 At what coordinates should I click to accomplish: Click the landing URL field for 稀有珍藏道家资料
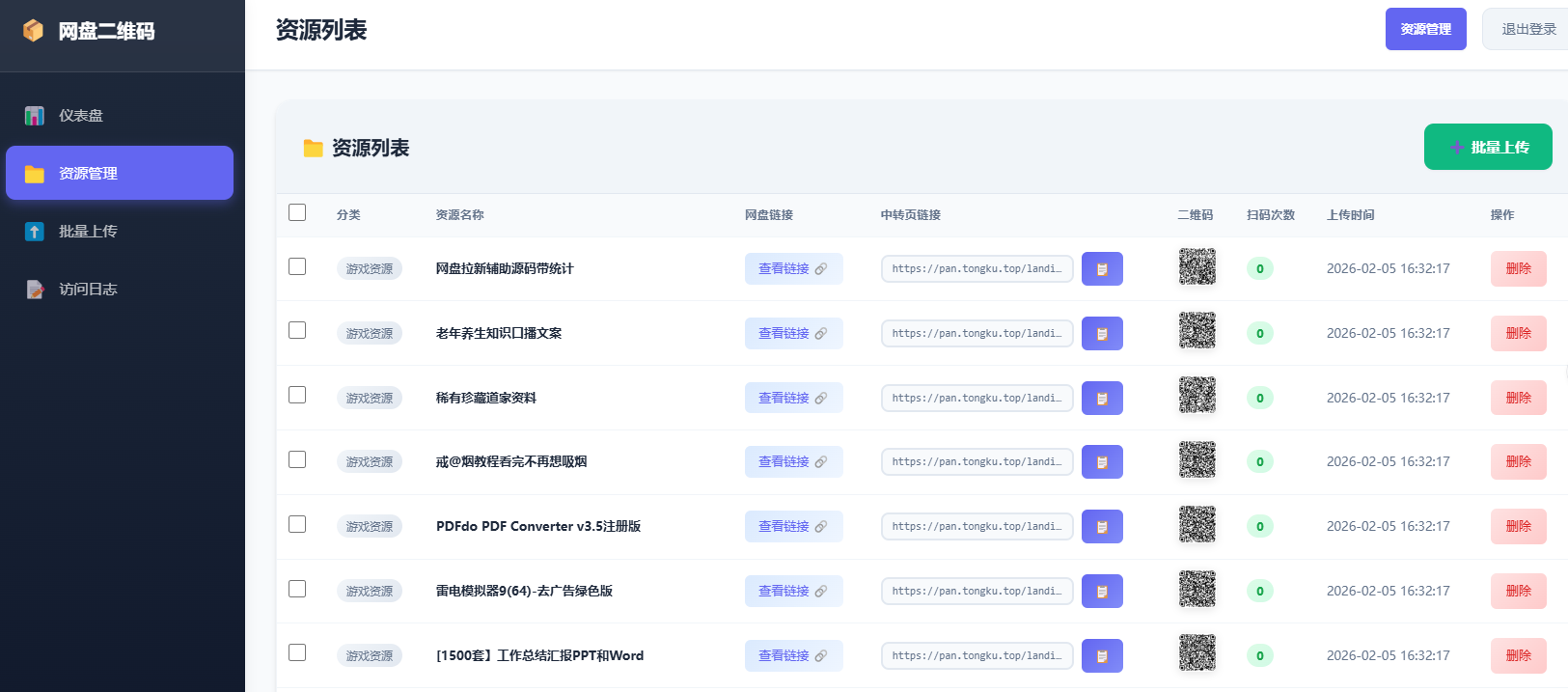click(x=977, y=398)
